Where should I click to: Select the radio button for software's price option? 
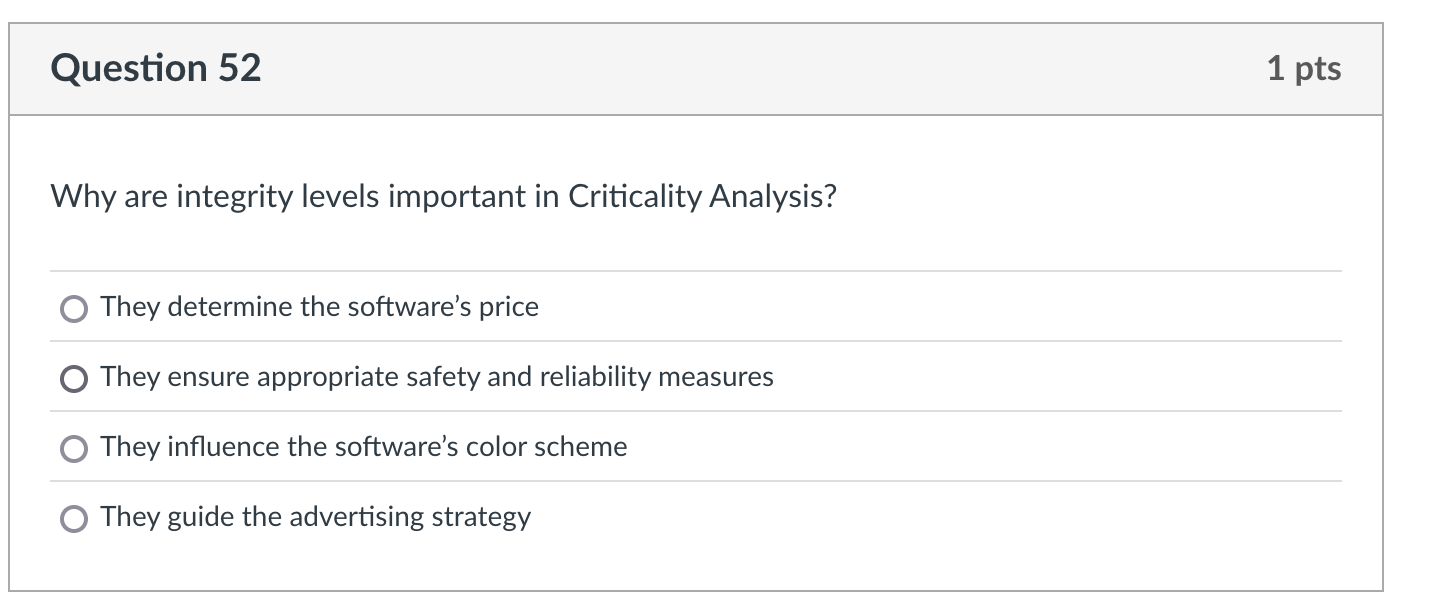[x=72, y=307]
